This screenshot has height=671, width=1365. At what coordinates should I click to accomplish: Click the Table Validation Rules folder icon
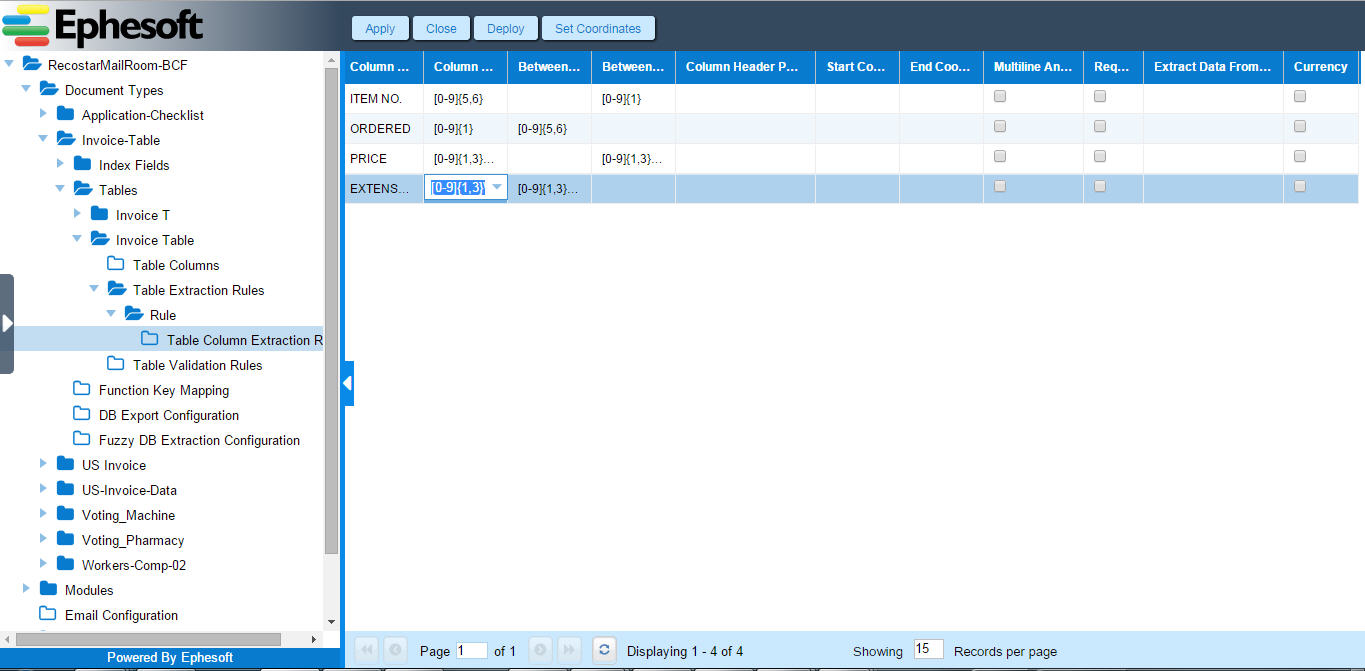116,365
